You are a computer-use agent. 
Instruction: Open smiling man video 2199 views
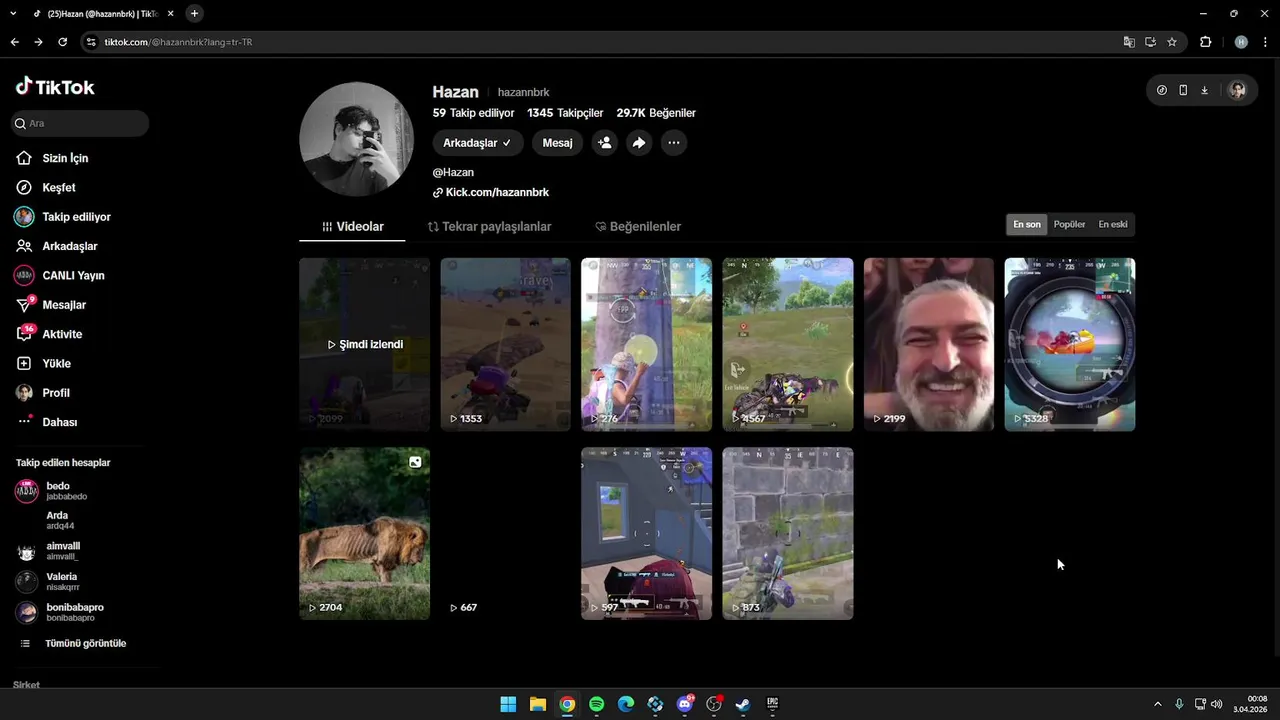(x=929, y=344)
